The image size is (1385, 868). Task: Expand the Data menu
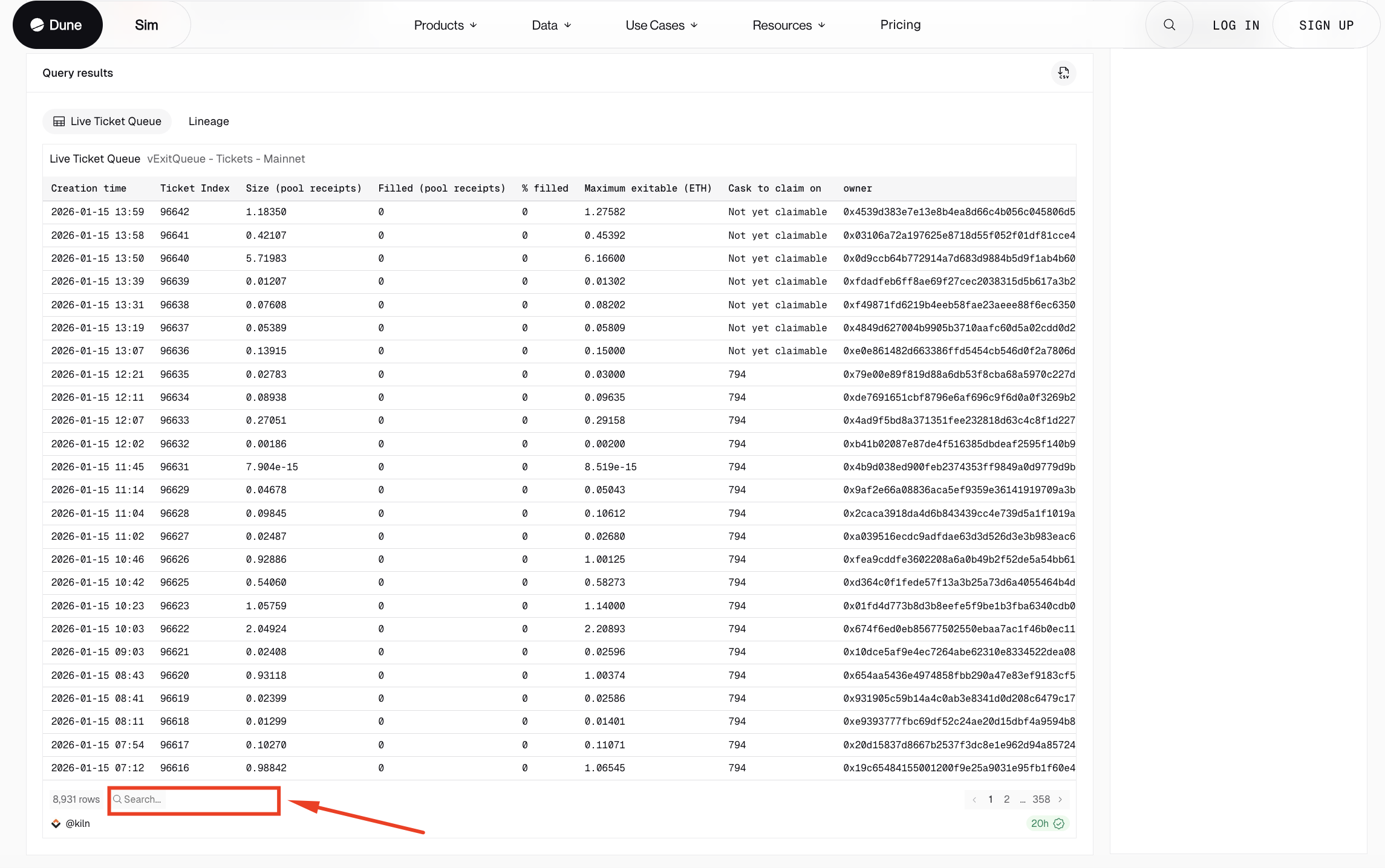551,25
